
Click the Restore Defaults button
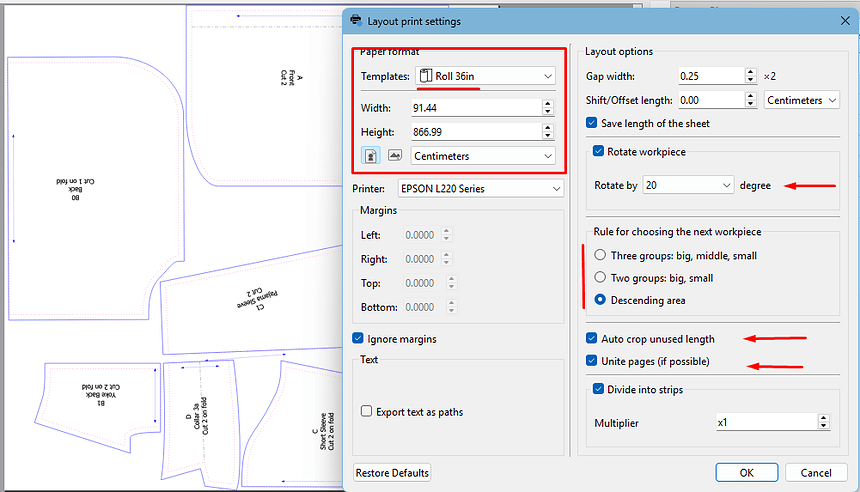[x=392, y=472]
